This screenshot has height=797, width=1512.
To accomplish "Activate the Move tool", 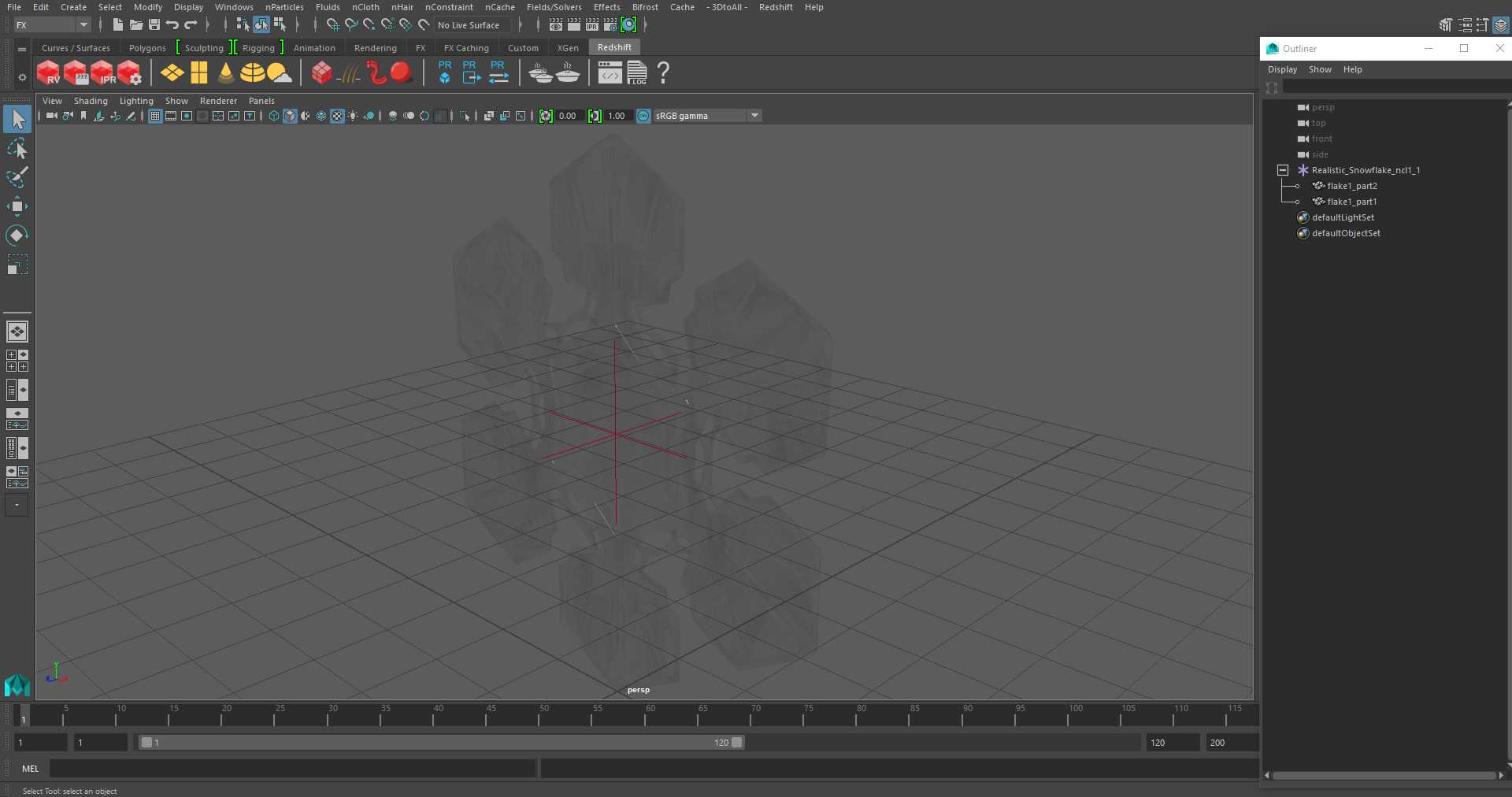I will (17, 206).
